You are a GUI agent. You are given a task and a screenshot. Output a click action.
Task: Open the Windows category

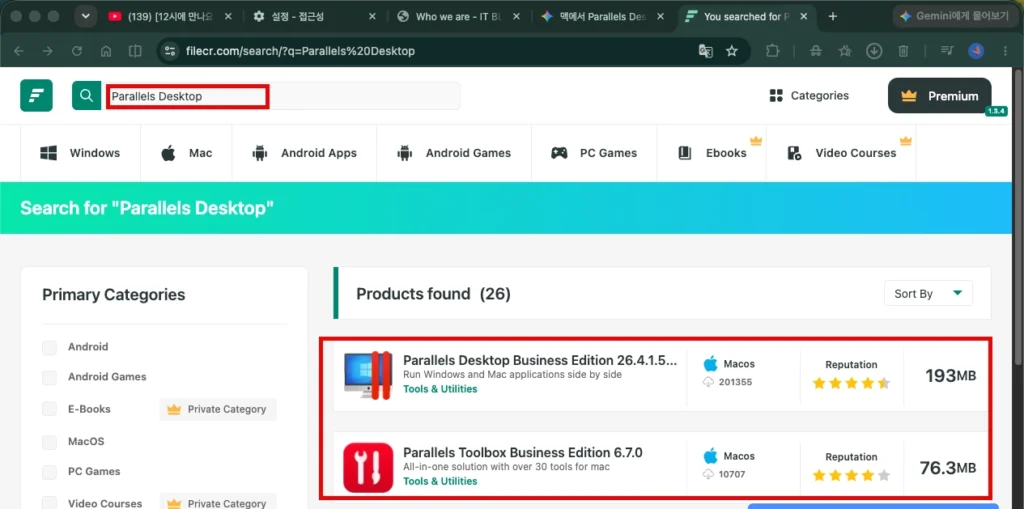(80, 153)
